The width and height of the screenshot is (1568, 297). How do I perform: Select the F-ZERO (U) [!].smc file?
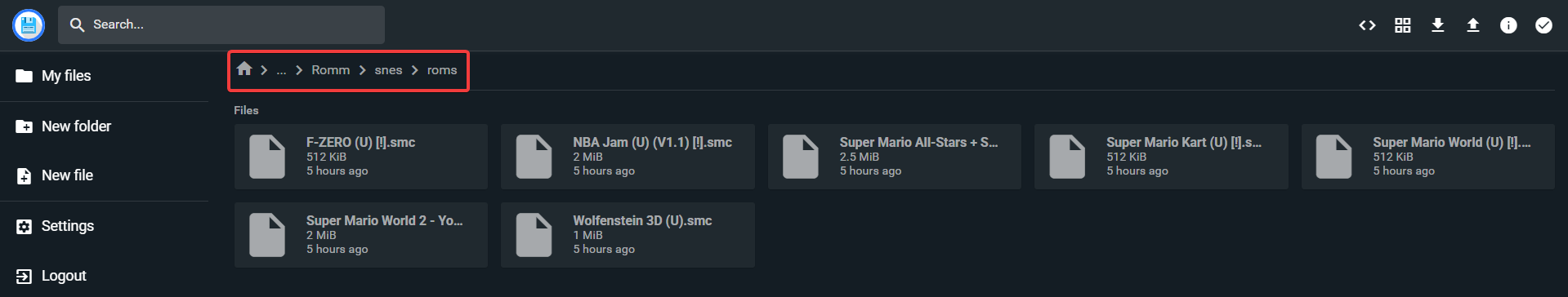tap(361, 157)
